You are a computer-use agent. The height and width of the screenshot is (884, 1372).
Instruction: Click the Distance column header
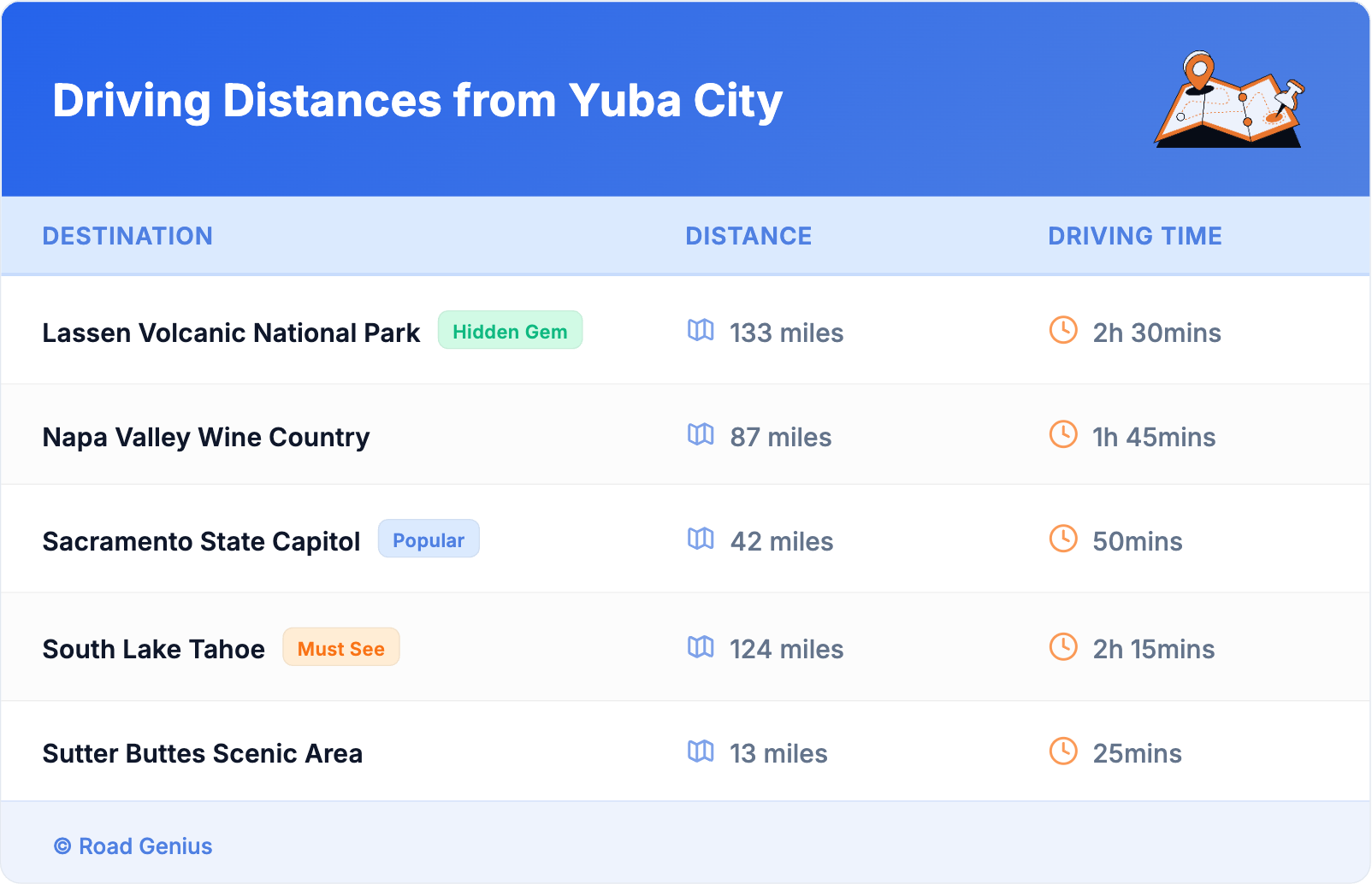748,236
